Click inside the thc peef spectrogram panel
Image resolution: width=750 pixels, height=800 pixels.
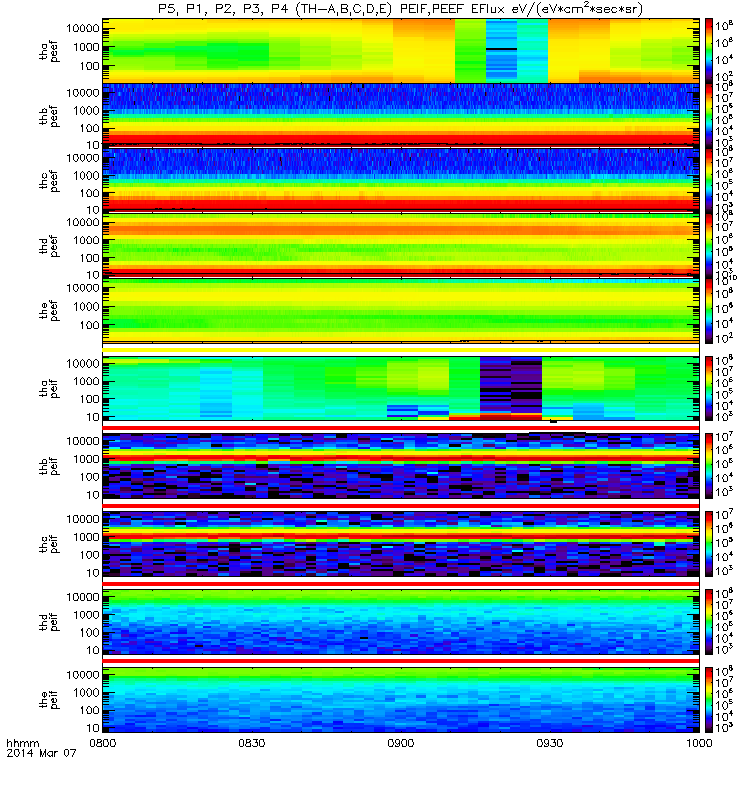pos(401,180)
